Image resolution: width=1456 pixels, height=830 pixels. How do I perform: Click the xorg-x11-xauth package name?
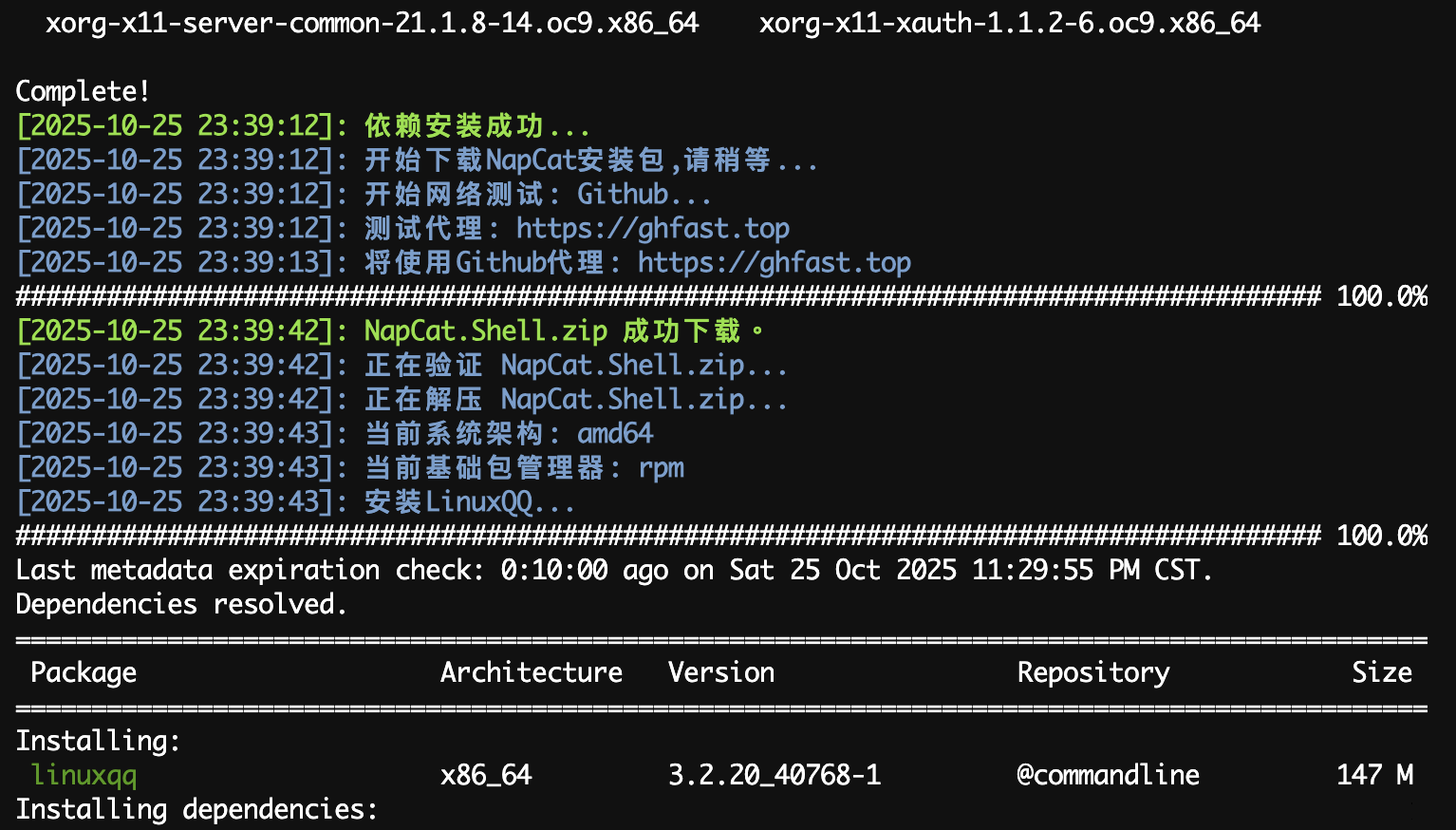pos(1009,23)
